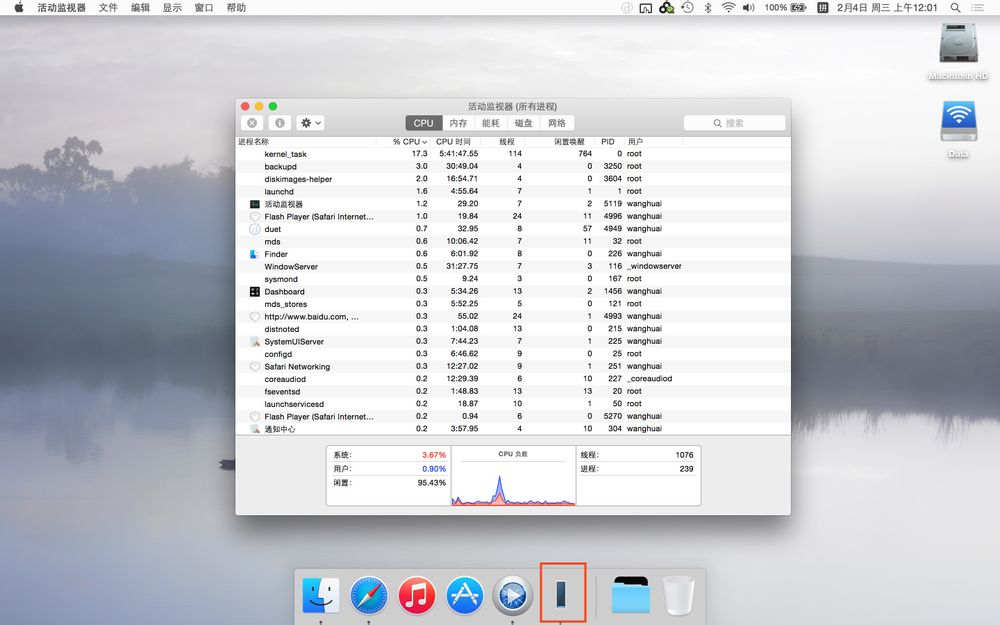Open the 显示 (View) menu
The width and height of the screenshot is (1000, 625).
tap(172, 7)
